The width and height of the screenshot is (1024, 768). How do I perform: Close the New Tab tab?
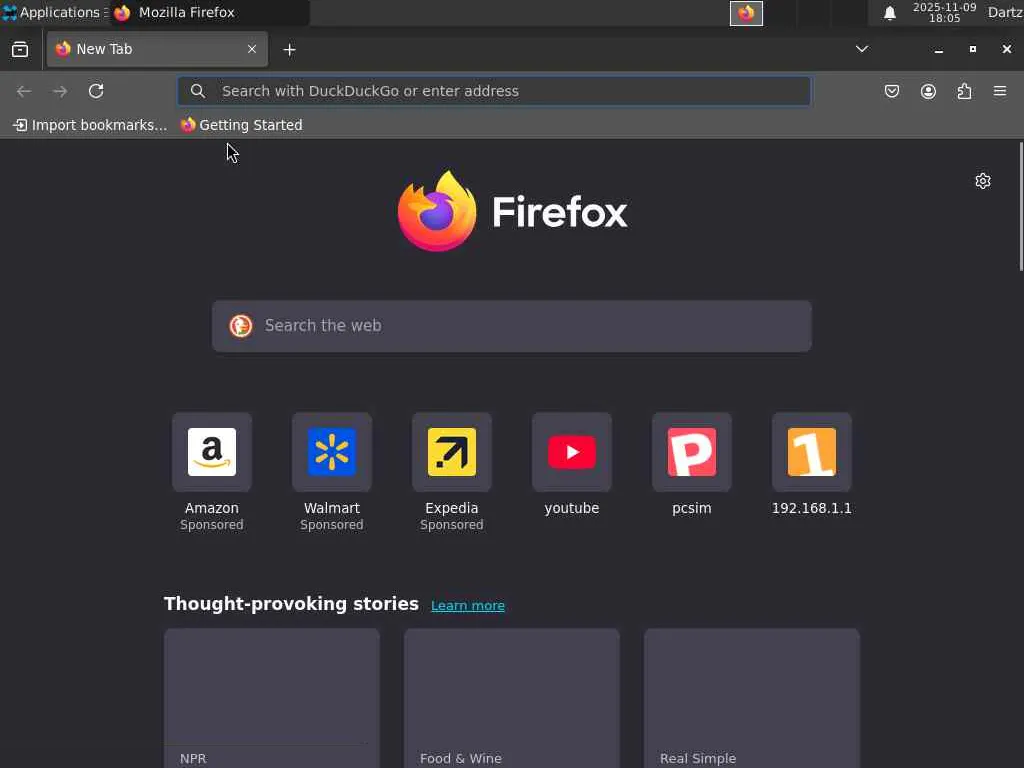pyautogui.click(x=251, y=49)
